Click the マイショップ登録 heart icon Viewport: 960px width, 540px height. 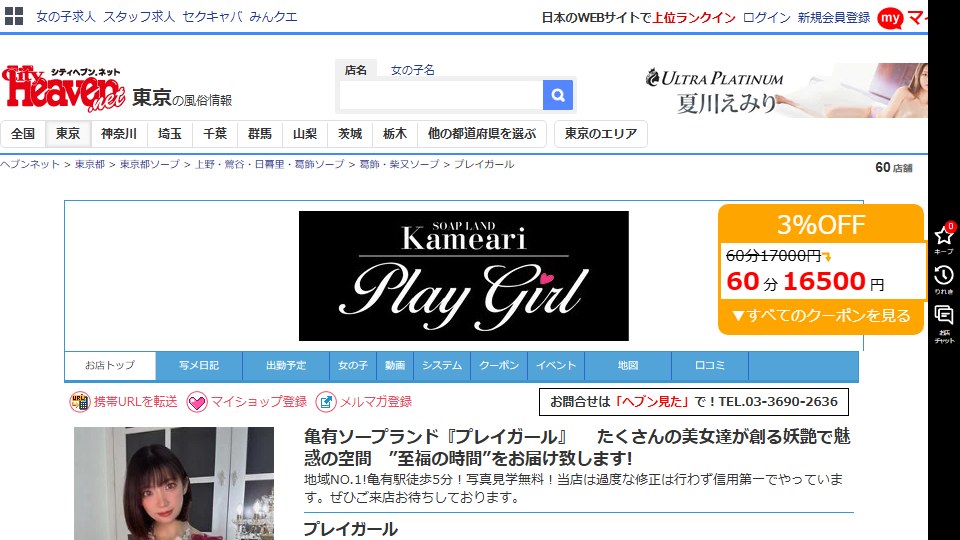tap(197, 402)
